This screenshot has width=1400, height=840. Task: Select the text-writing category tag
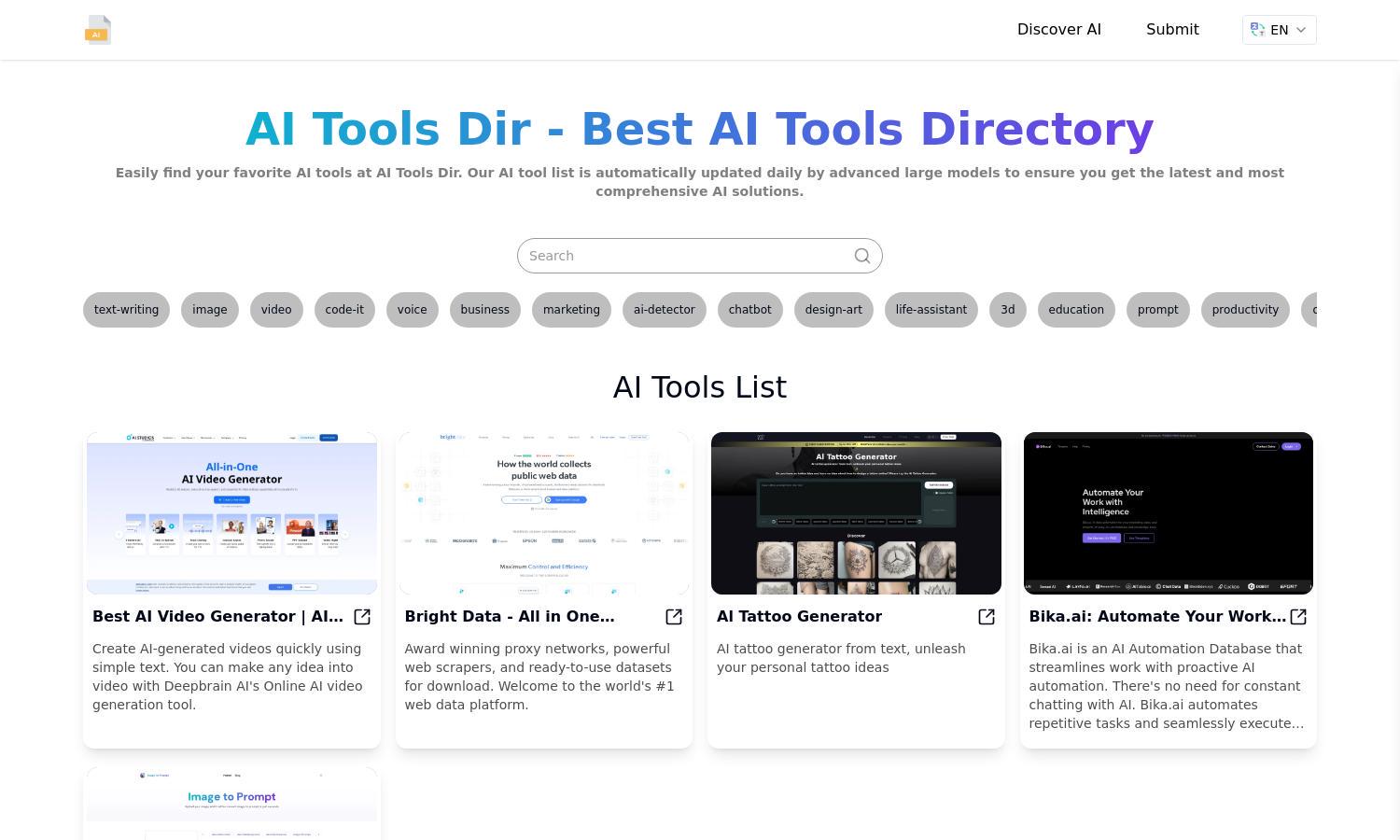click(126, 310)
